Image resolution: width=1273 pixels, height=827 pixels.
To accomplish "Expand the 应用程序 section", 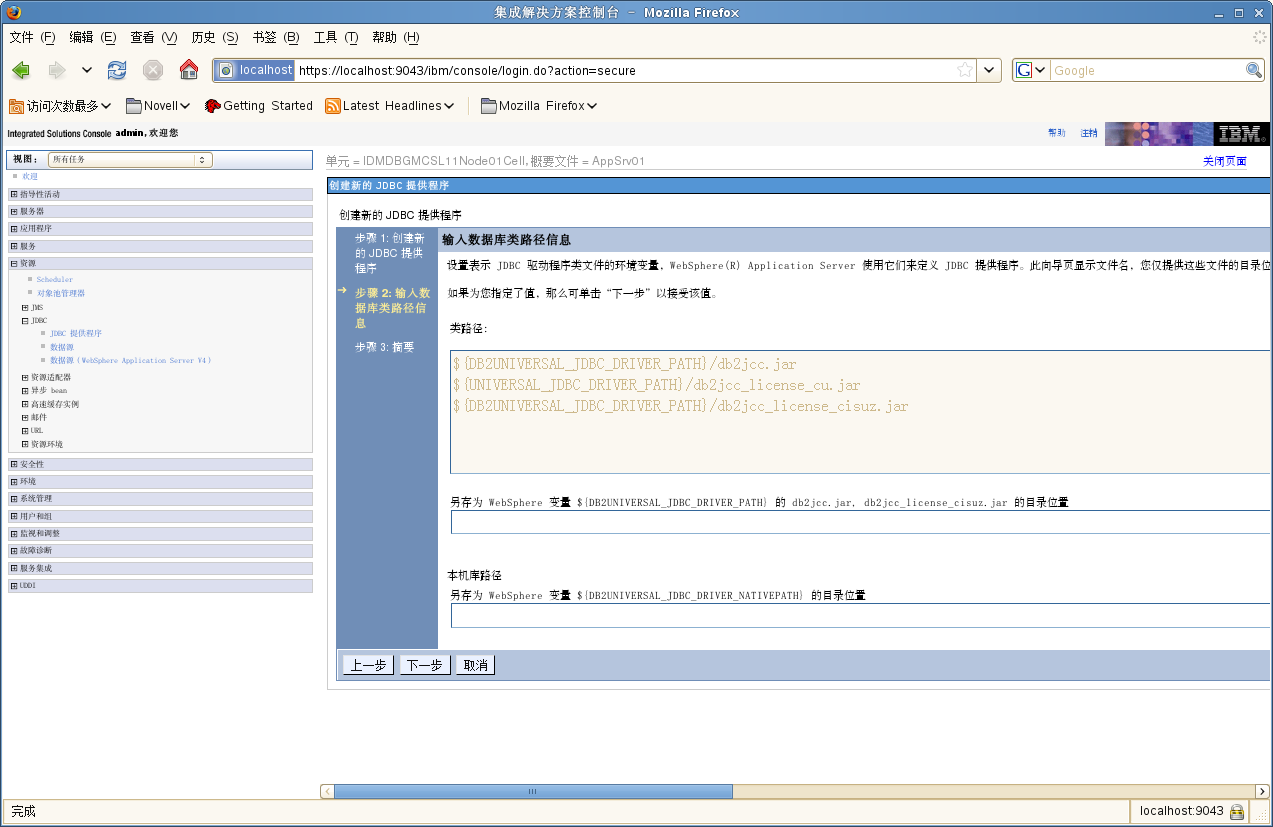I will click(14, 228).
